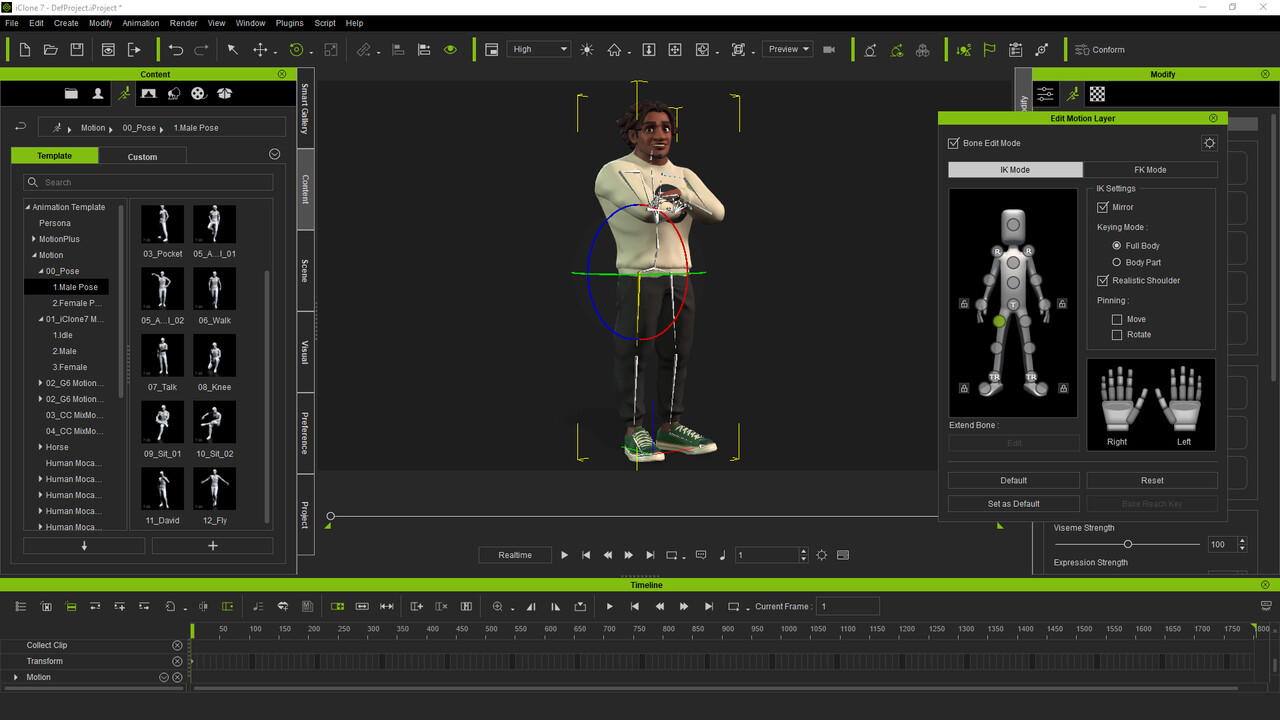The image size is (1280, 720).
Task: Click the Content search field
Action: 148,182
